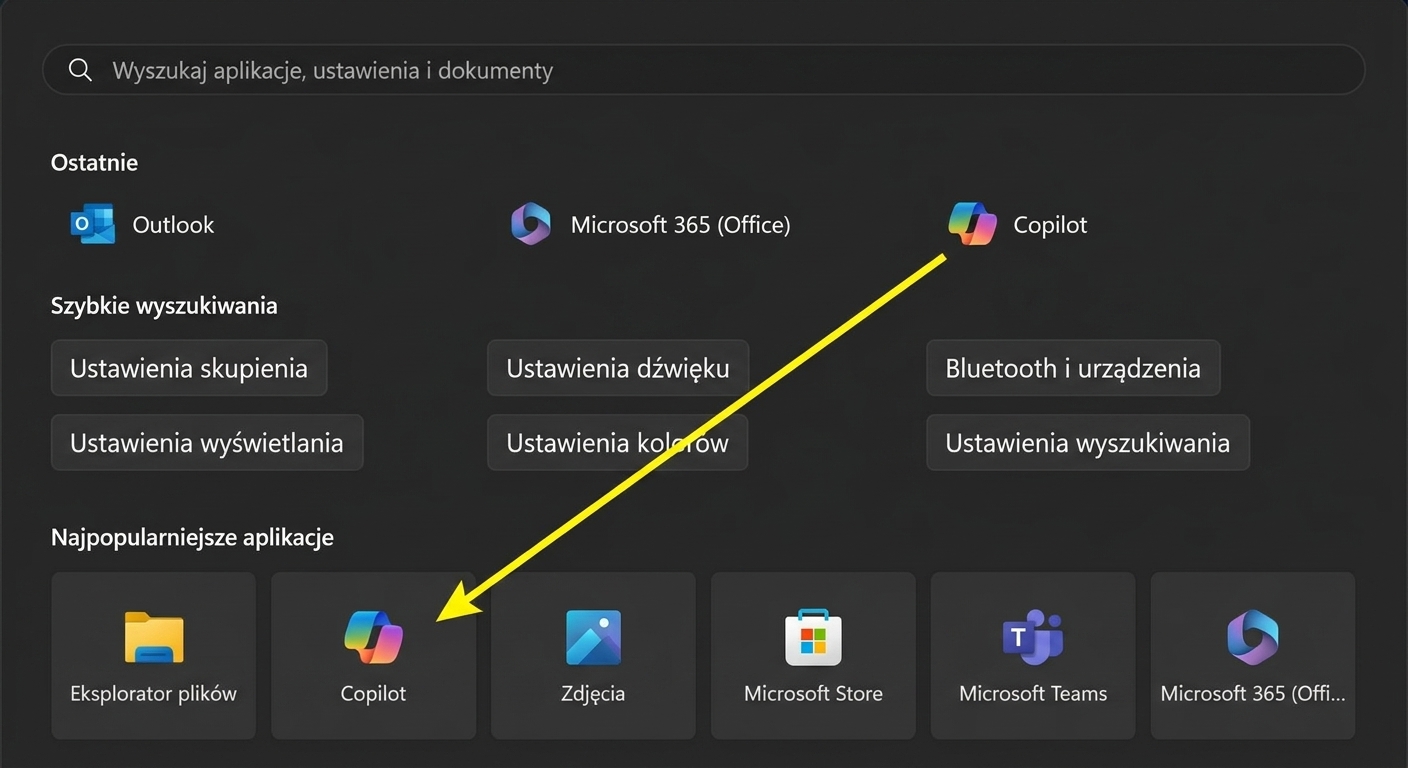
Task: Open the Microsoft Teams tile
Action: click(1033, 655)
